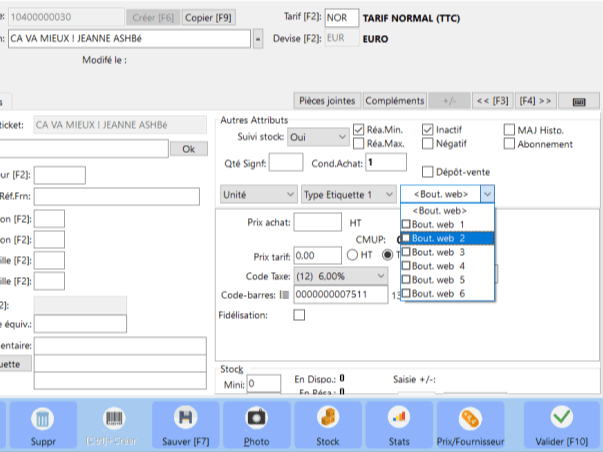Click the keyboard icon button
Viewport: 603px width, 452px height.
click(x=578, y=101)
